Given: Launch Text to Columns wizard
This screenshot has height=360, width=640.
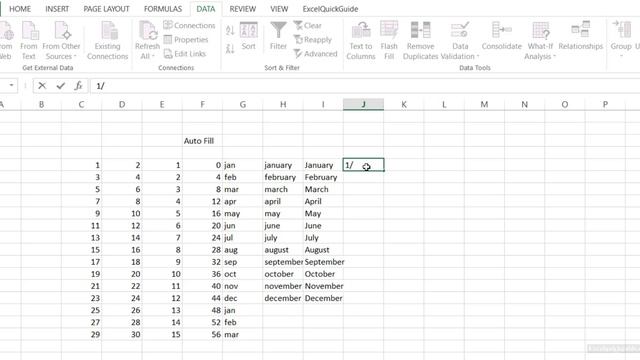Looking at the screenshot, I should coord(361,41).
